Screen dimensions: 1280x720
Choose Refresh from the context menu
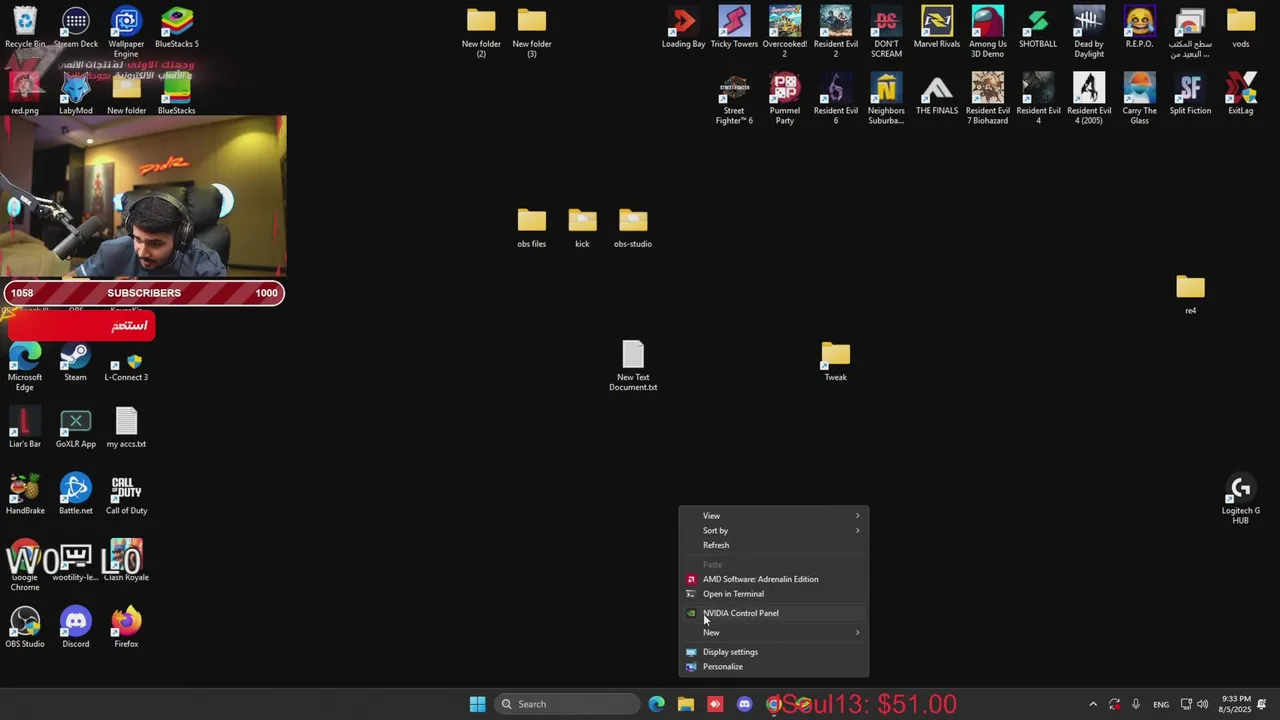coord(774,546)
